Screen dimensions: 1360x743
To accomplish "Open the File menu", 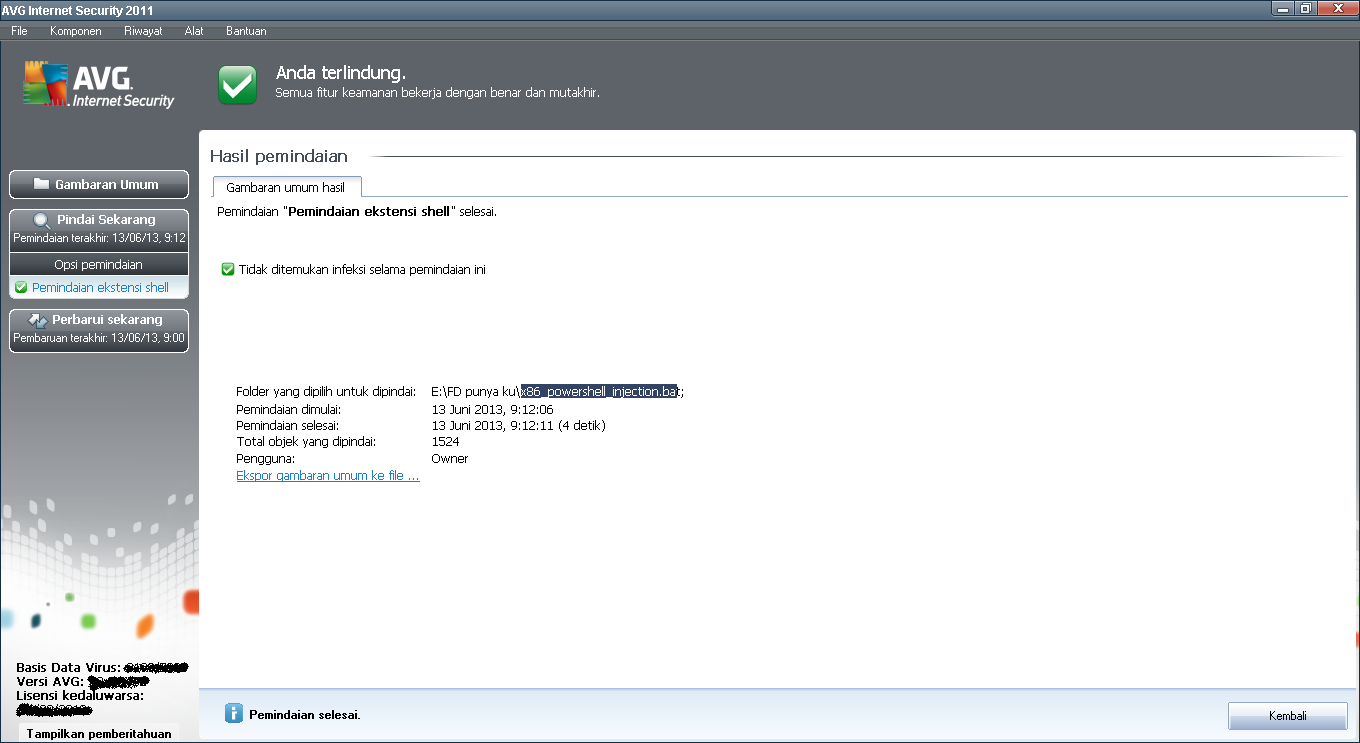I will pyautogui.click(x=19, y=31).
